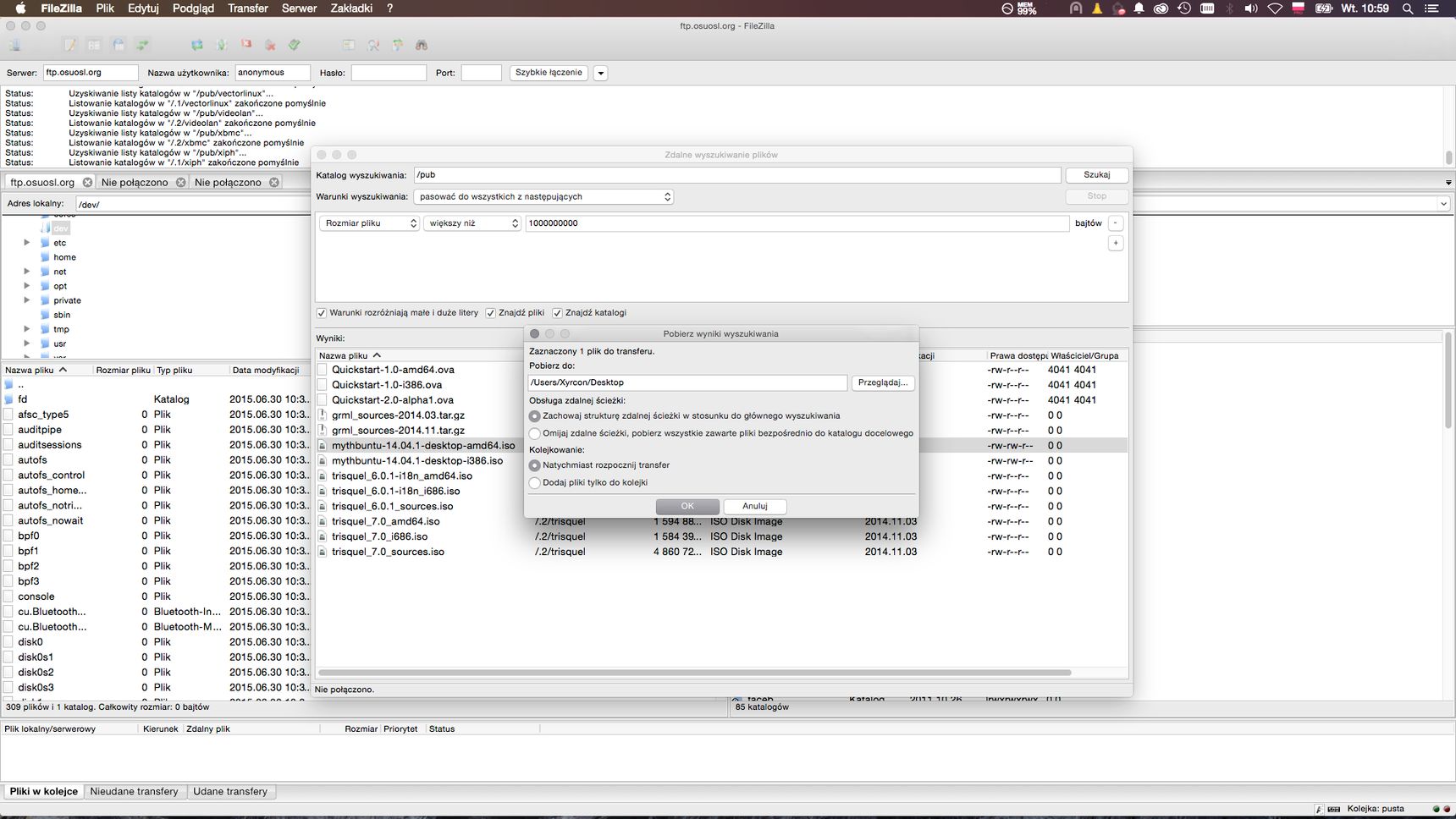Disconnect from server toolbar icon
Viewport: 1456px width, 819px height.
click(270, 45)
